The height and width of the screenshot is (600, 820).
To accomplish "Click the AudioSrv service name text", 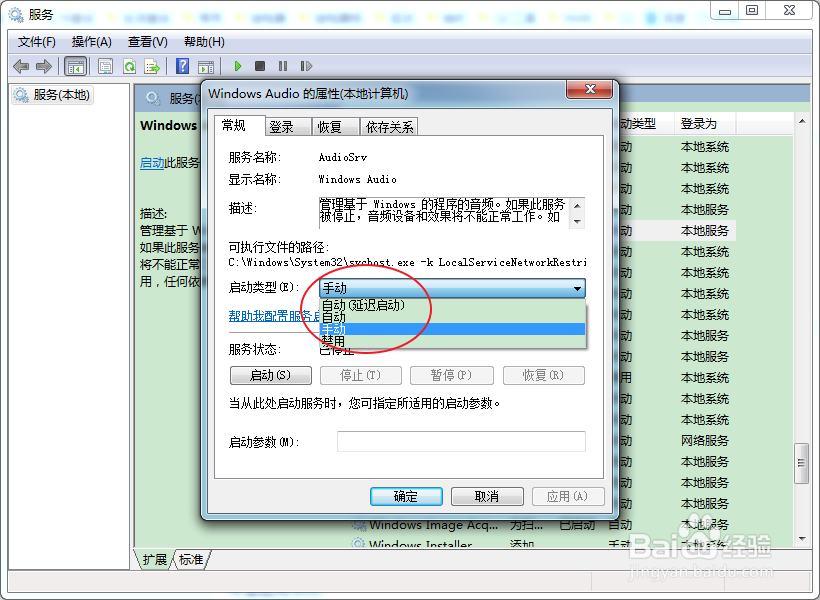I will click(343, 157).
